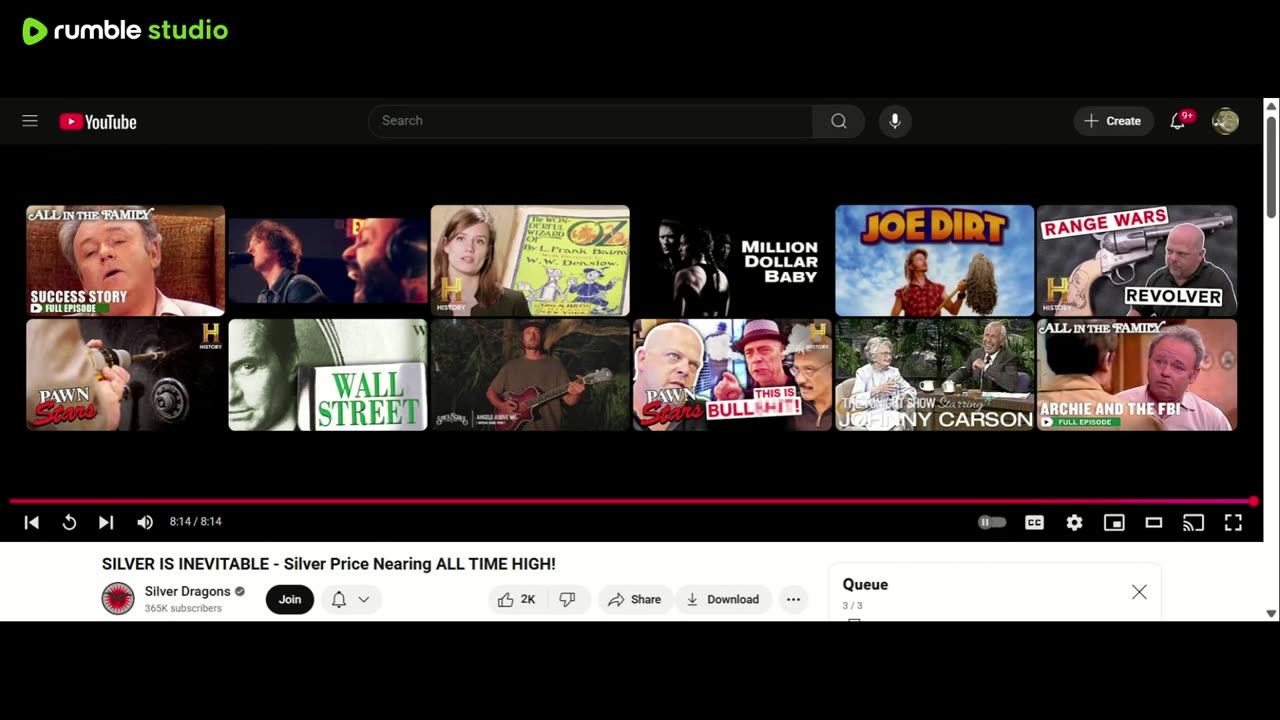Open the Wizard of Oz book video
This screenshot has height=720, width=1280.
click(530, 261)
